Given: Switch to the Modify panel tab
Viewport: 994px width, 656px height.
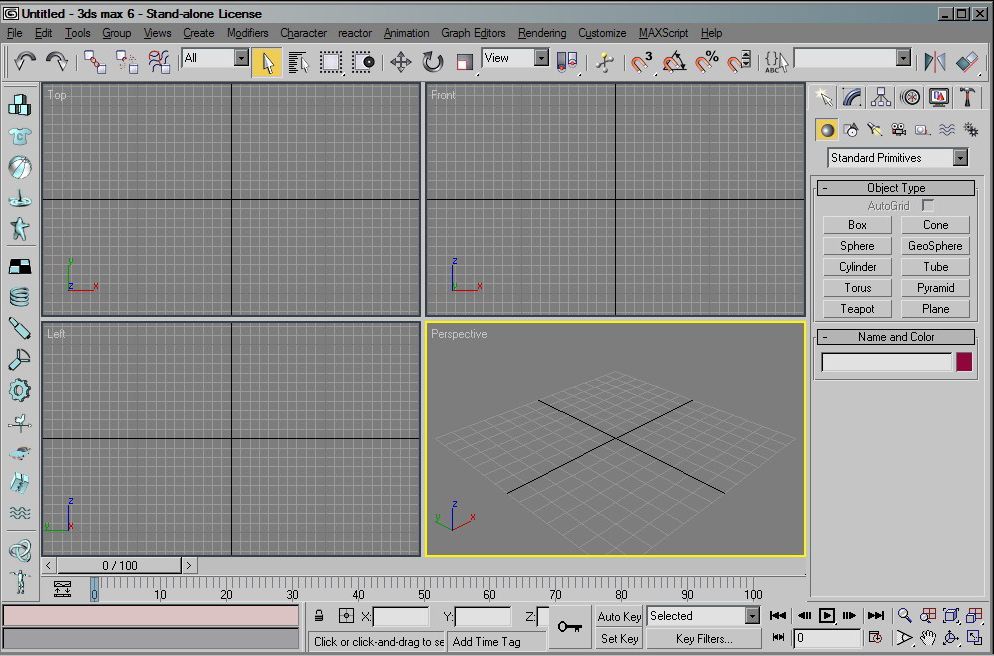Looking at the screenshot, I should 852,97.
